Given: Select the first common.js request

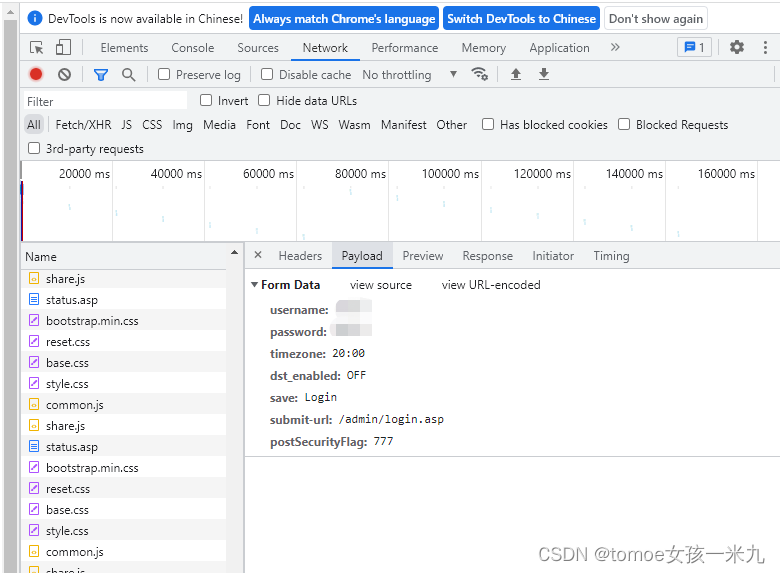Looking at the screenshot, I should pos(124,404).
